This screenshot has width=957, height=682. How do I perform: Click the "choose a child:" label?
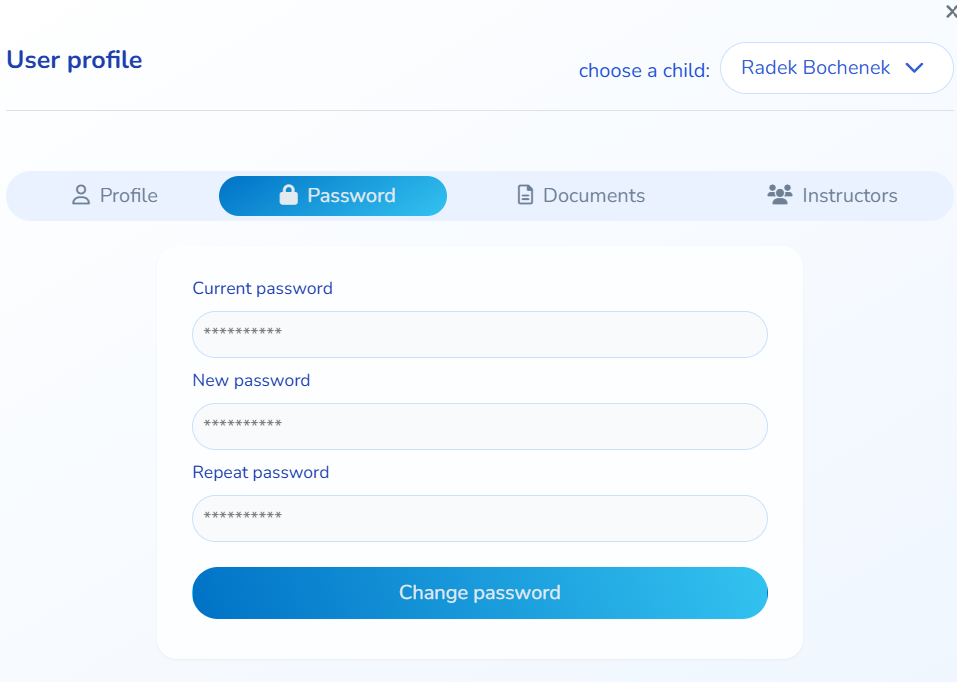[644, 71]
